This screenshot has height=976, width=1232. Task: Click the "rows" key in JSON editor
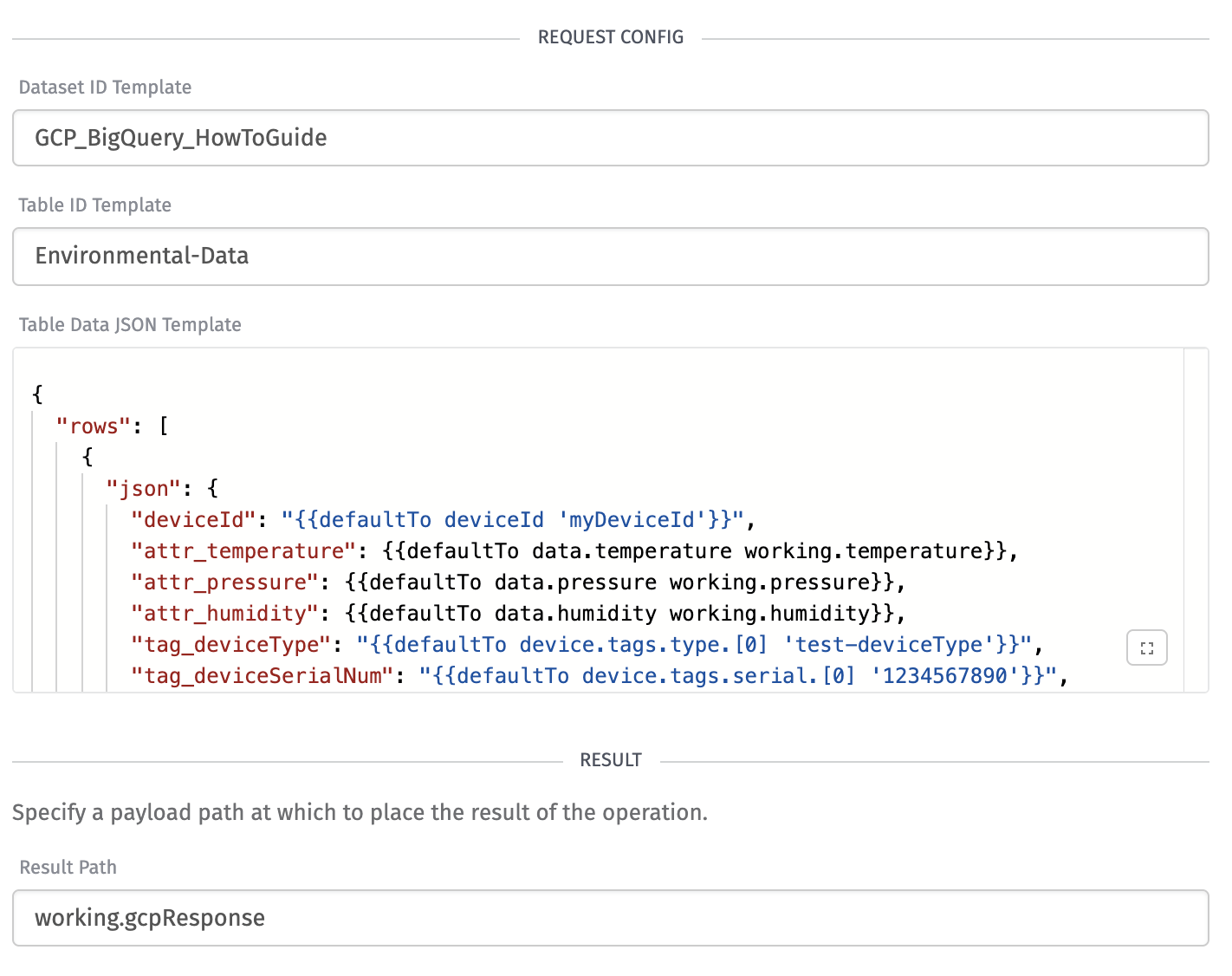(93, 426)
